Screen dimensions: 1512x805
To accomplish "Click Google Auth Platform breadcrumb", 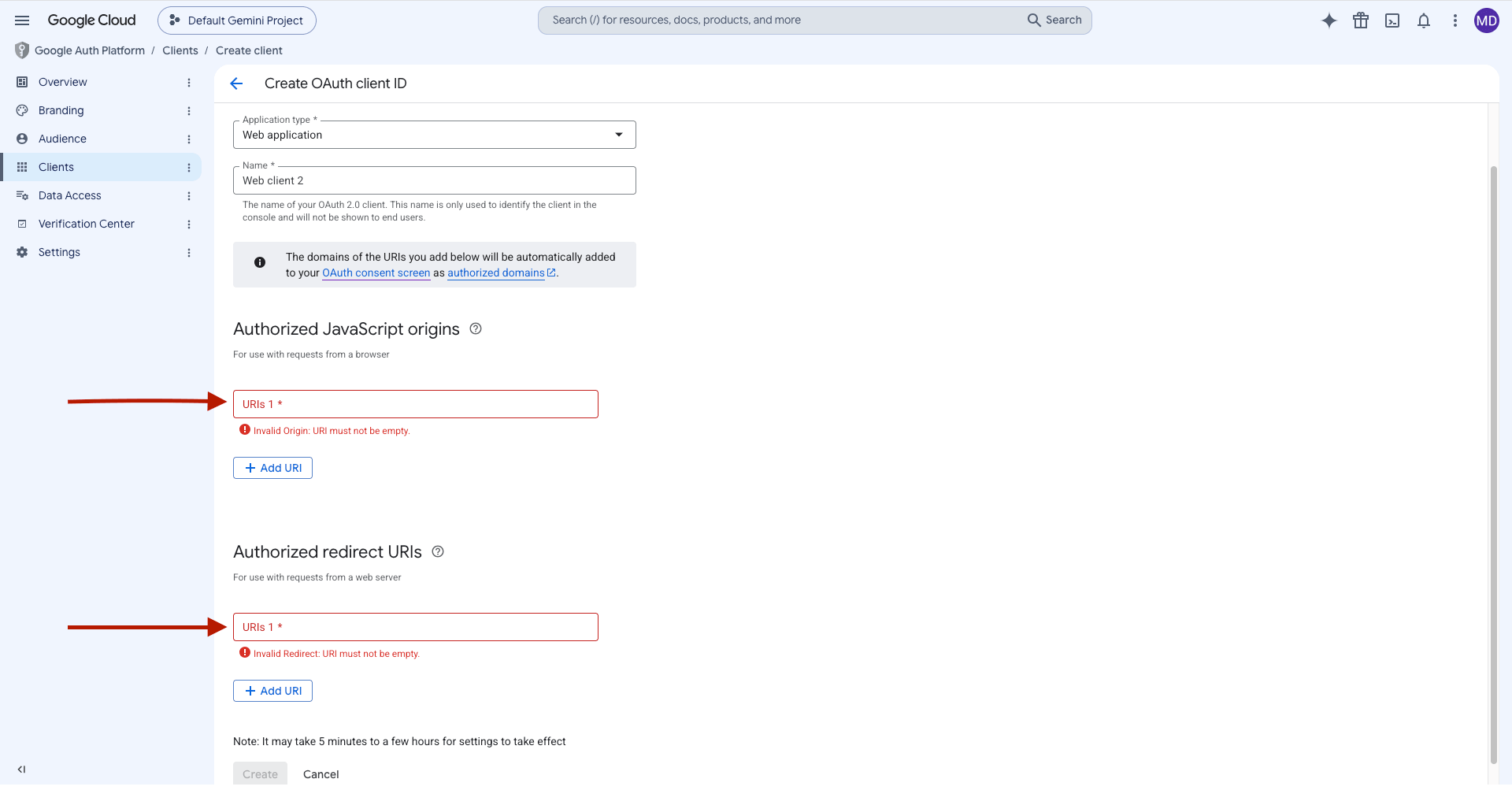I will coord(90,50).
